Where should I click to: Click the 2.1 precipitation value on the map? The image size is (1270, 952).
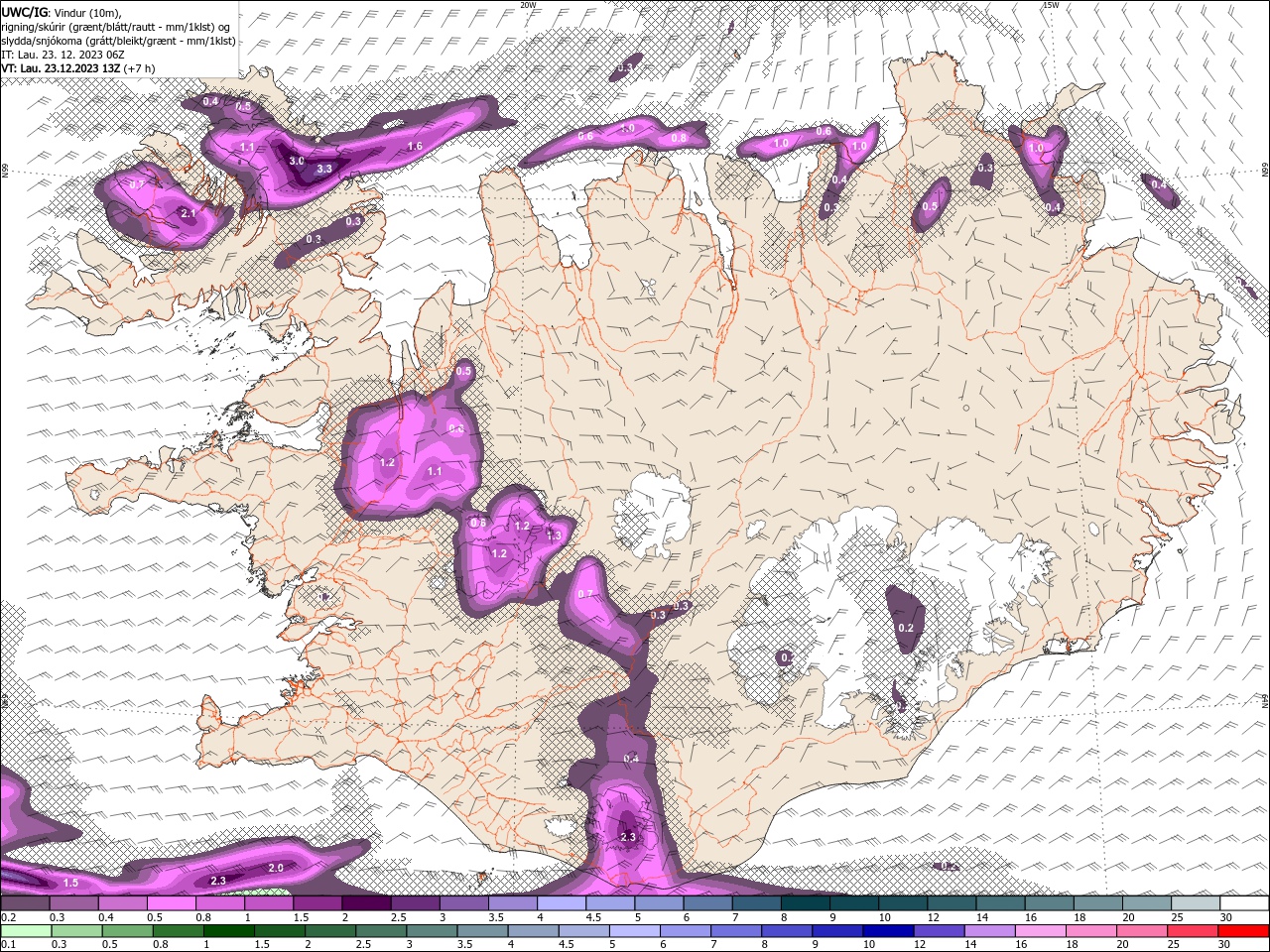(188, 212)
